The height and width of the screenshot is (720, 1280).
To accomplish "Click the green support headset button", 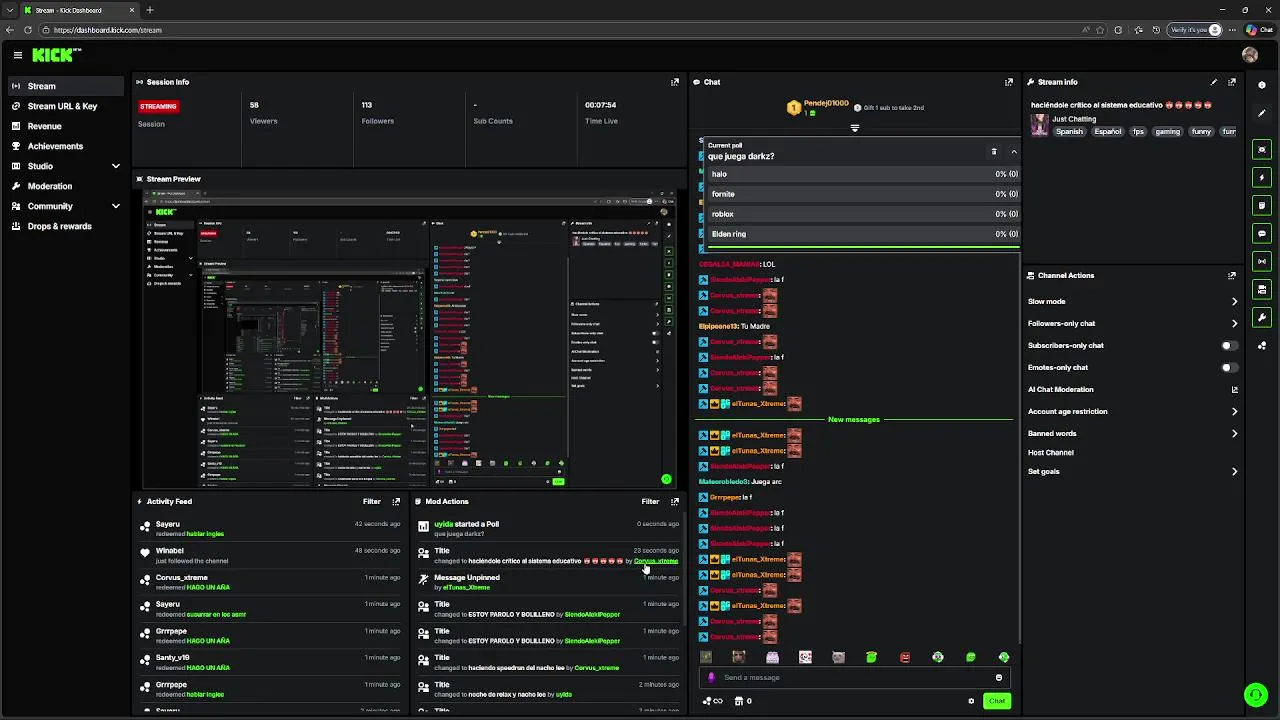I will (x=1255, y=694).
